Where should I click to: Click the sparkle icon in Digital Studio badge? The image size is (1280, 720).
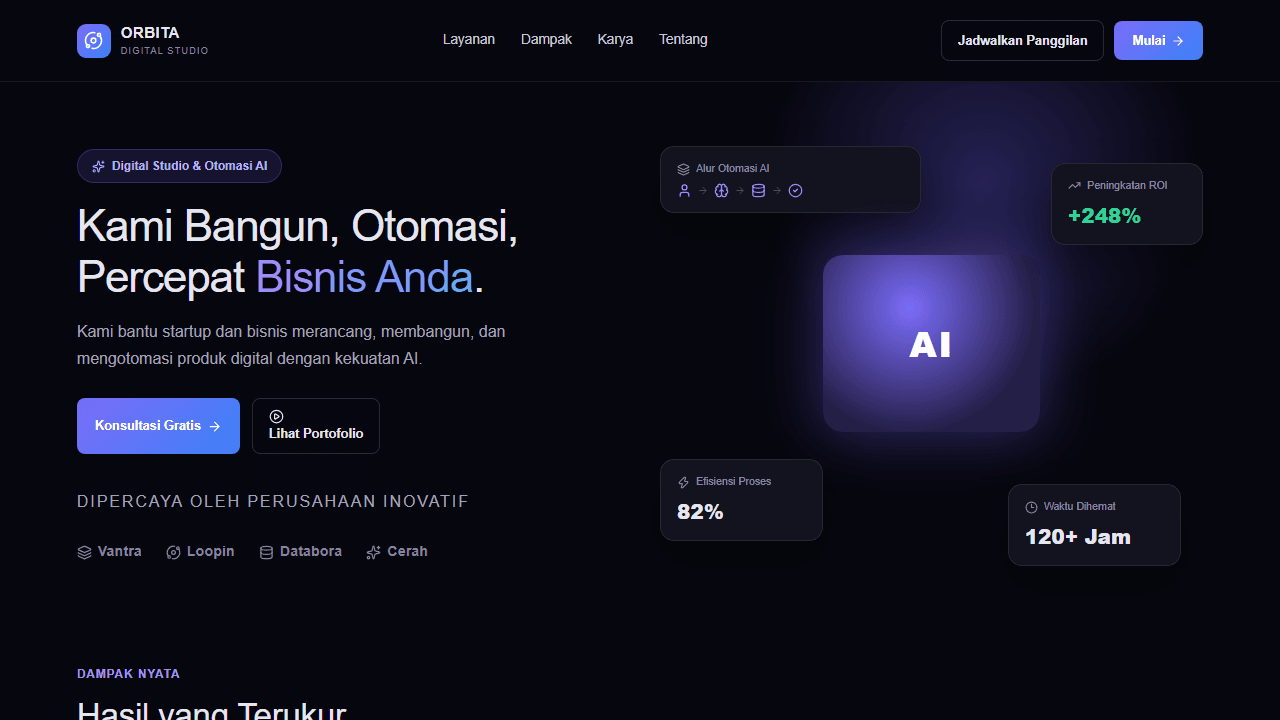pyautogui.click(x=98, y=166)
